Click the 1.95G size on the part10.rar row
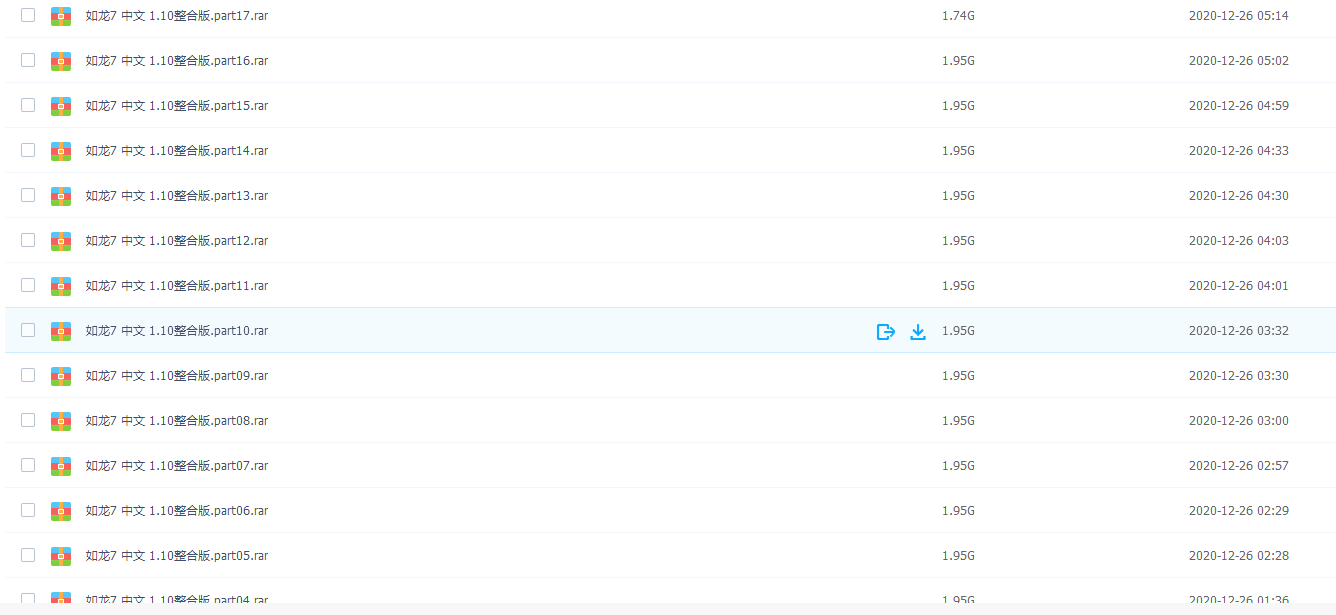The image size is (1336, 615). [958, 331]
